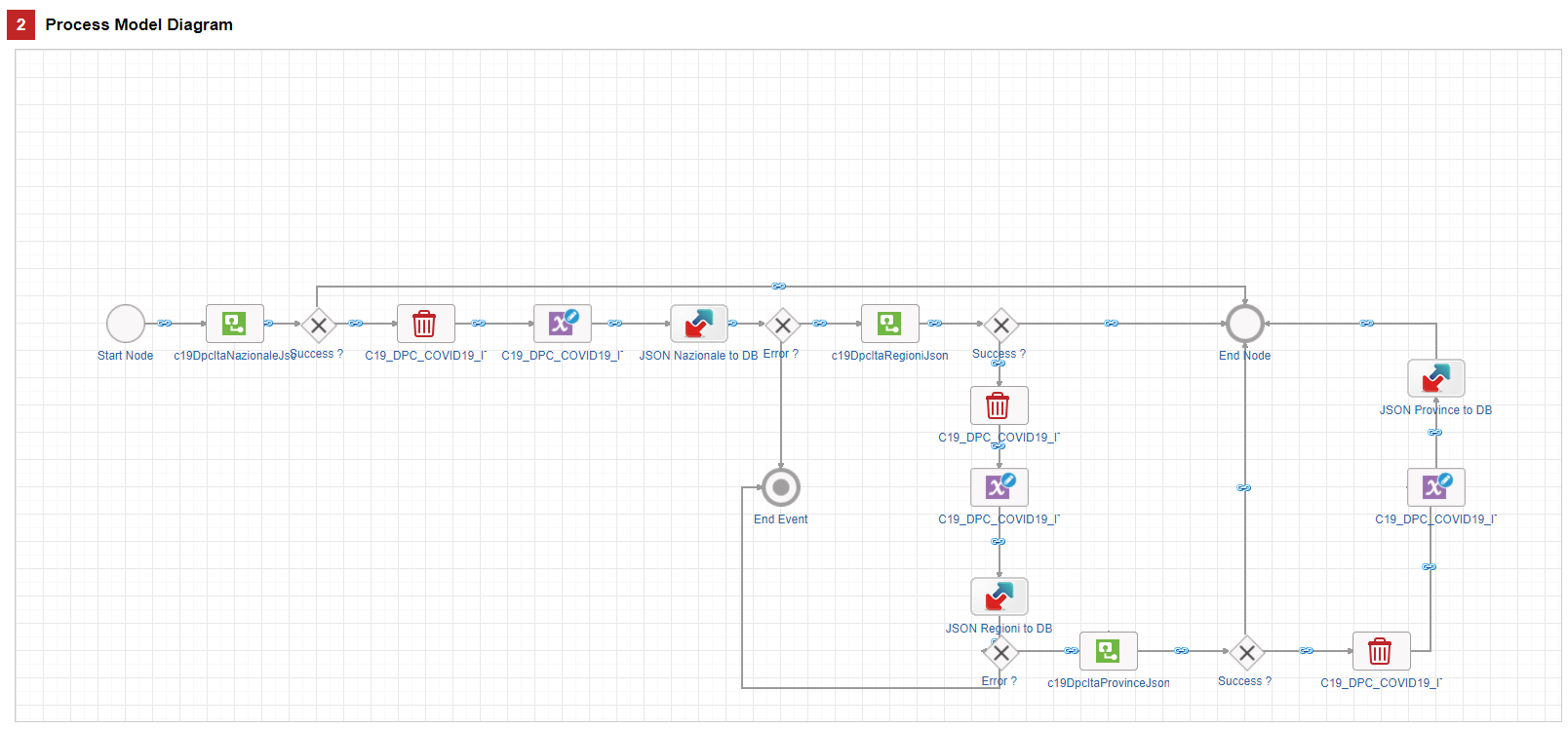Click the "JSON Nazionale to DB" label

[698, 356]
